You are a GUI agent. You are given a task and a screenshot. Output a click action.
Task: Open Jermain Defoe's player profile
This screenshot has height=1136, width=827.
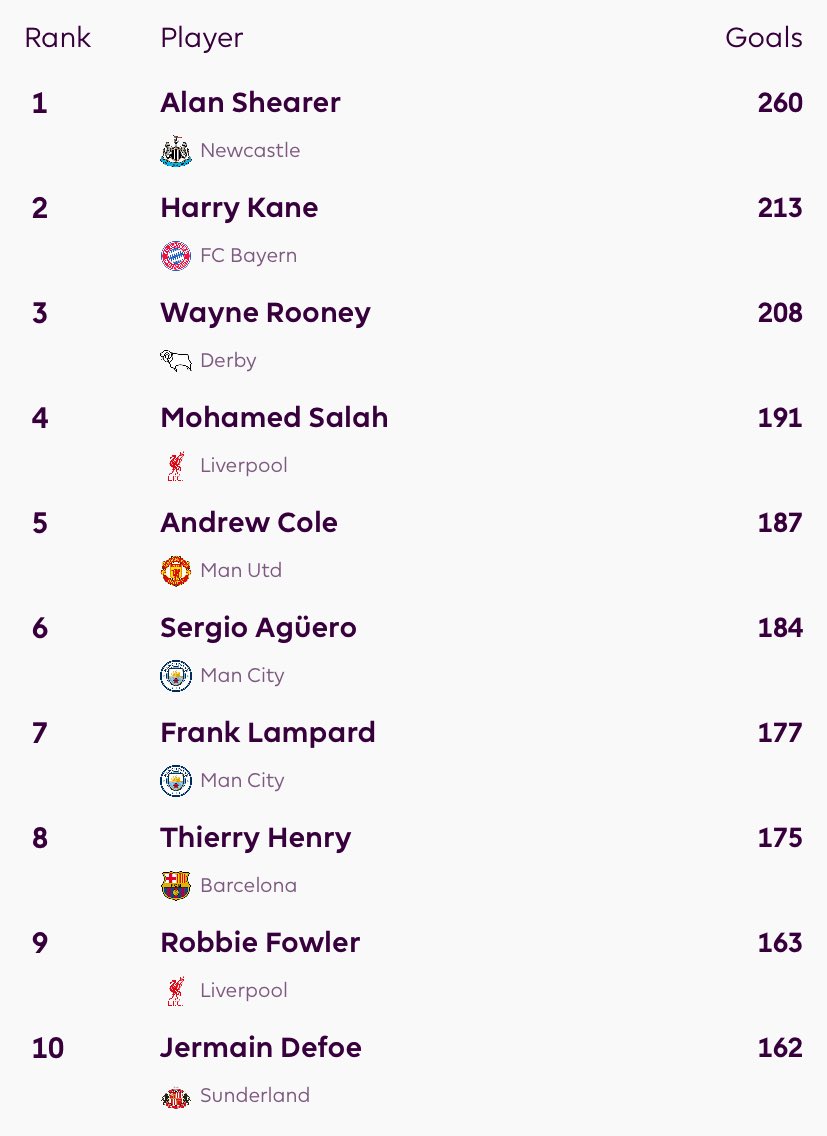click(x=260, y=1048)
